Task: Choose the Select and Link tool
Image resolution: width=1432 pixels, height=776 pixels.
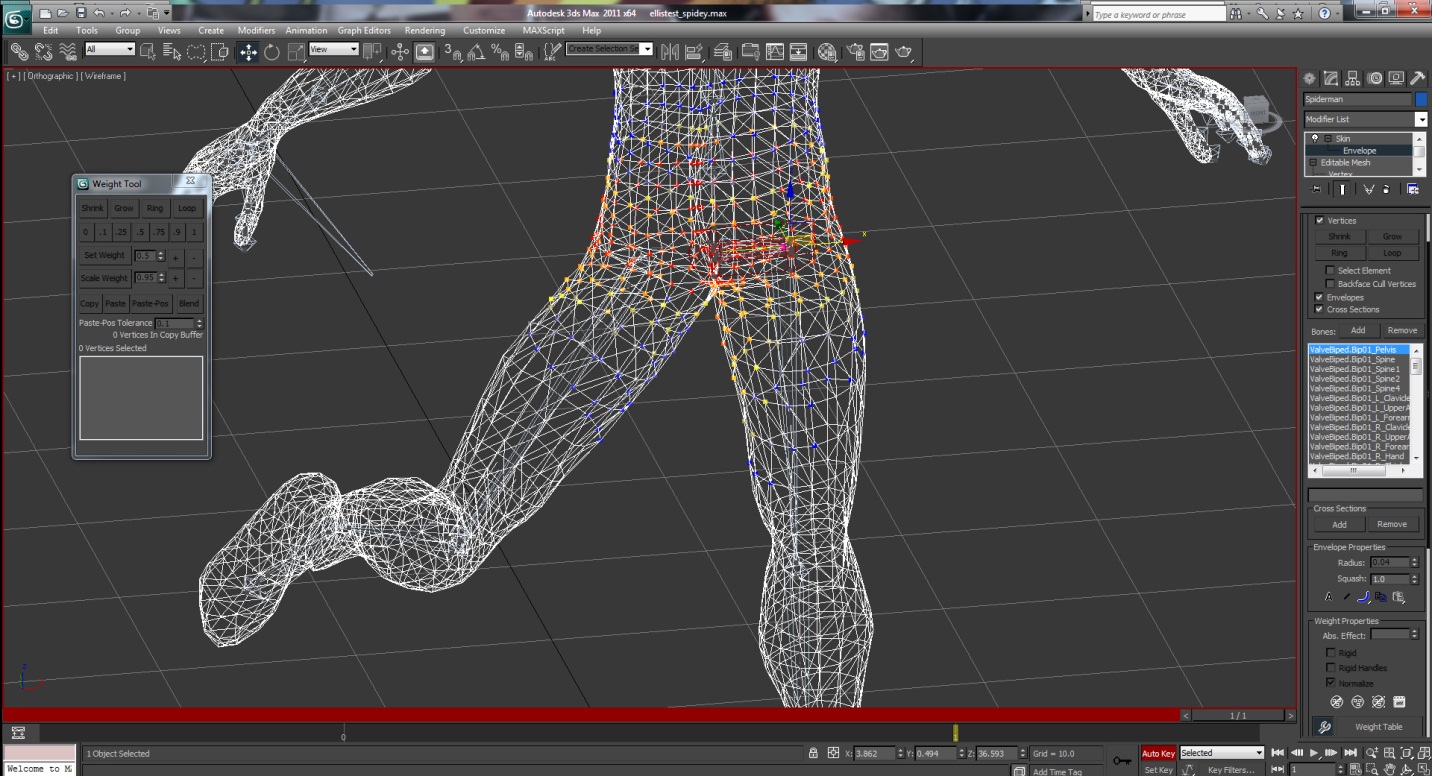Action: coord(19,52)
